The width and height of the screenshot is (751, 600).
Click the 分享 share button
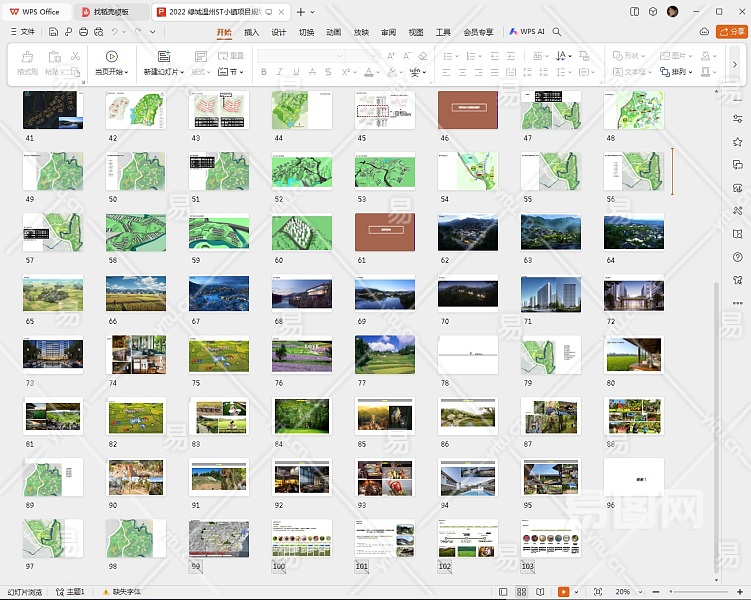(731, 32)
